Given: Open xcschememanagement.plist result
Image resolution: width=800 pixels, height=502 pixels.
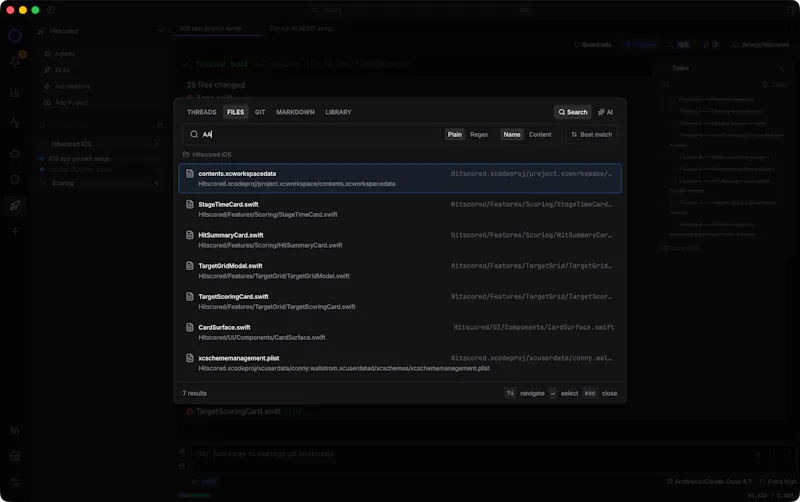Looking at the screenshot, I should (x=400, y=363).
